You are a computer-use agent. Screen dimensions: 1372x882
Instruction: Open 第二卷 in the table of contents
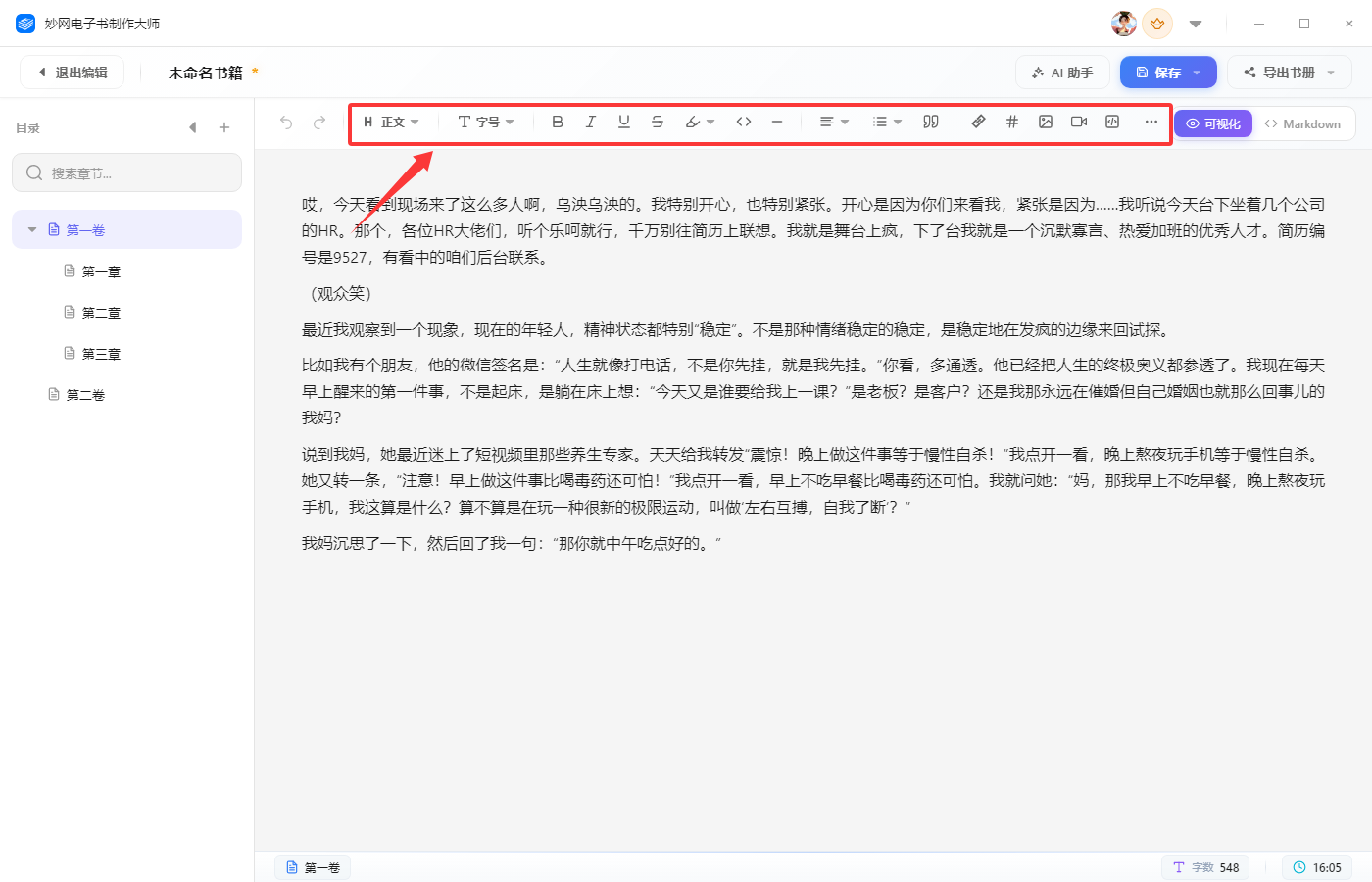[x=85, y=395]
